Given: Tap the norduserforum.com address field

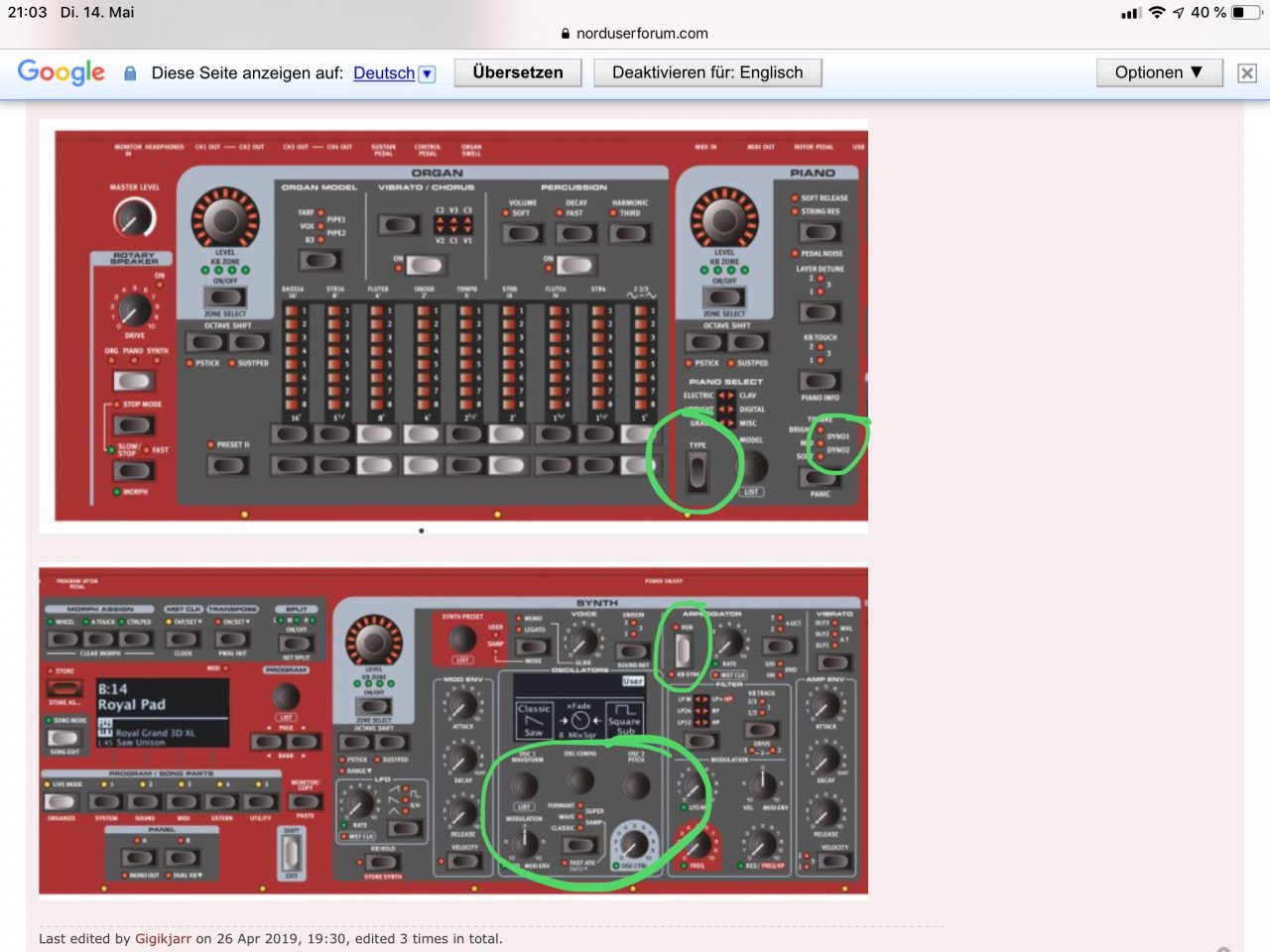Looking at the screenshot, I should (635, 33).
